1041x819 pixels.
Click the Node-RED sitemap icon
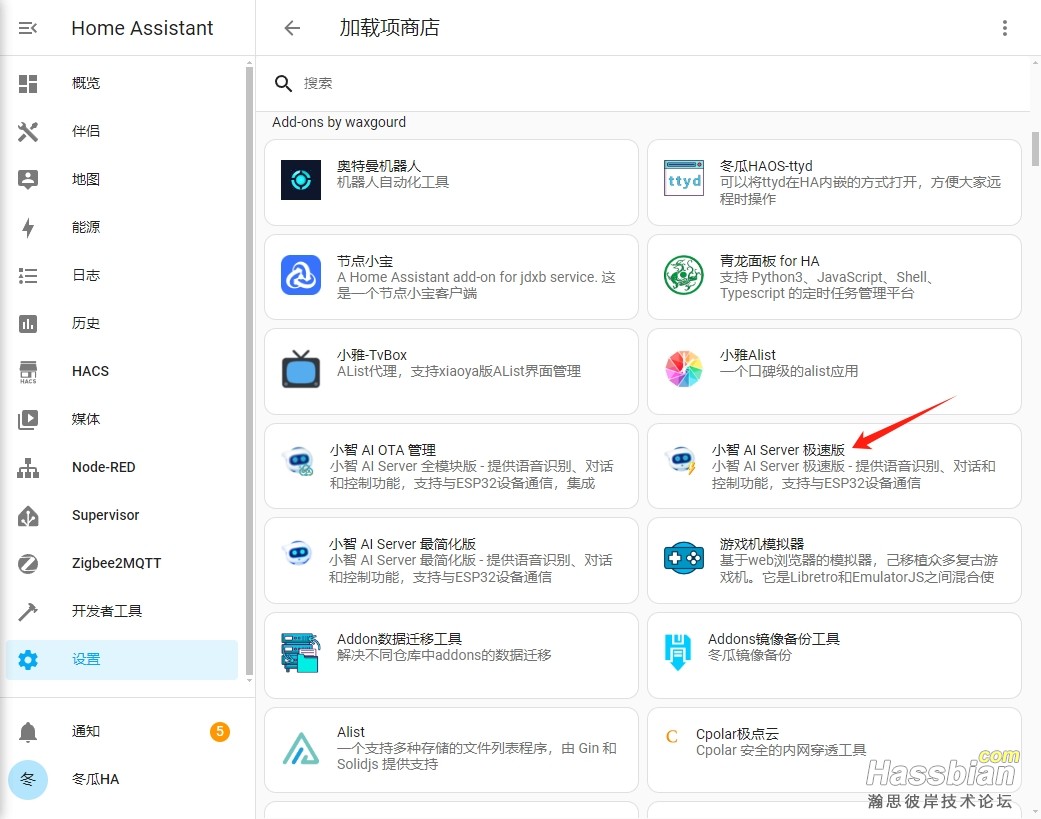[28, 468]
